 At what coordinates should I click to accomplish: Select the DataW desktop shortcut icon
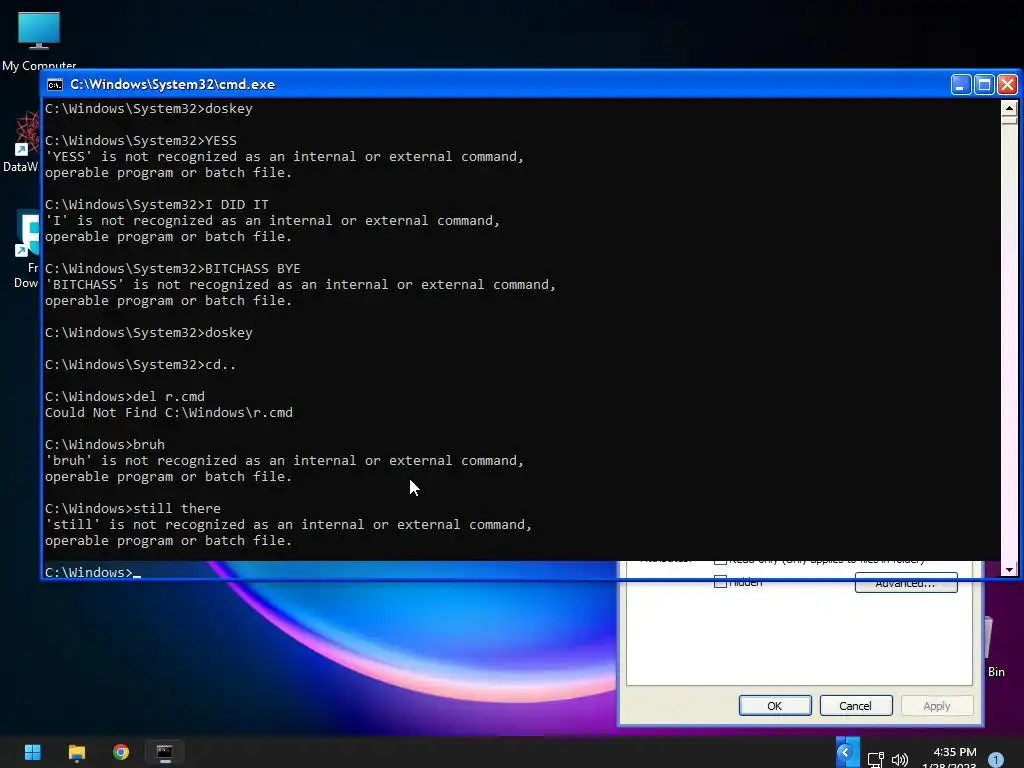click(x=21, y=142)
